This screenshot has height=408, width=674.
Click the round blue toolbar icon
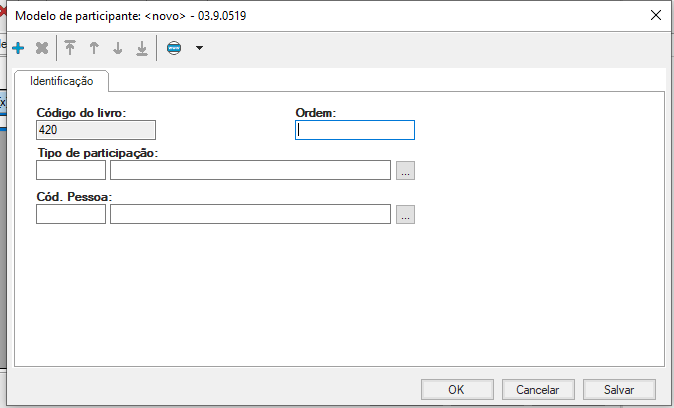pos(174,48)
